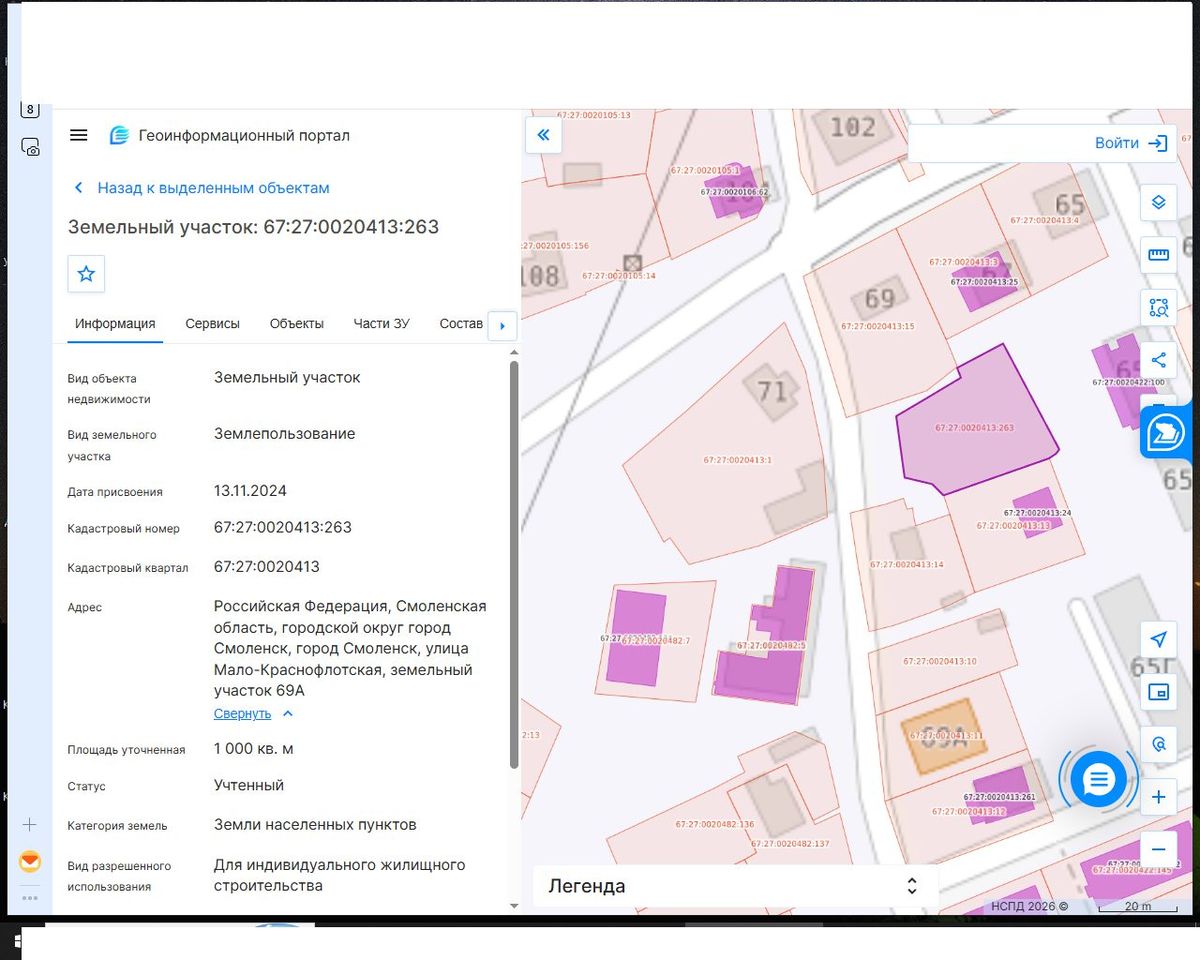The height and width of the screenshot is (960, 1200).
Task: Click the date value 13.11.2024
Action: pos(250,491)
